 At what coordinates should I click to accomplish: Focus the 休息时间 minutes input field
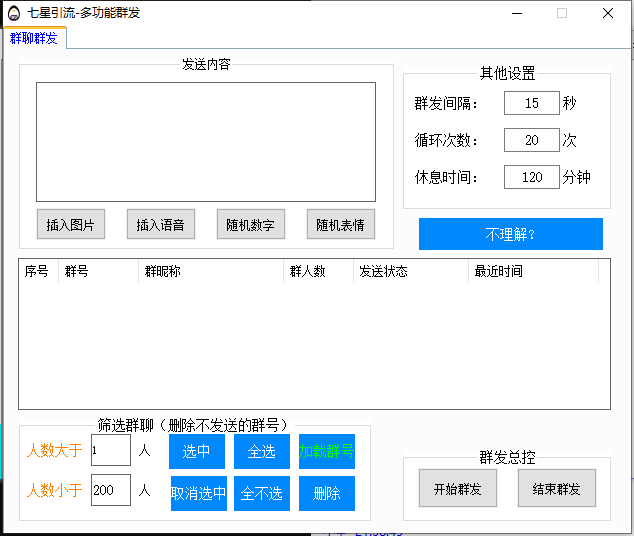[532, 177]
